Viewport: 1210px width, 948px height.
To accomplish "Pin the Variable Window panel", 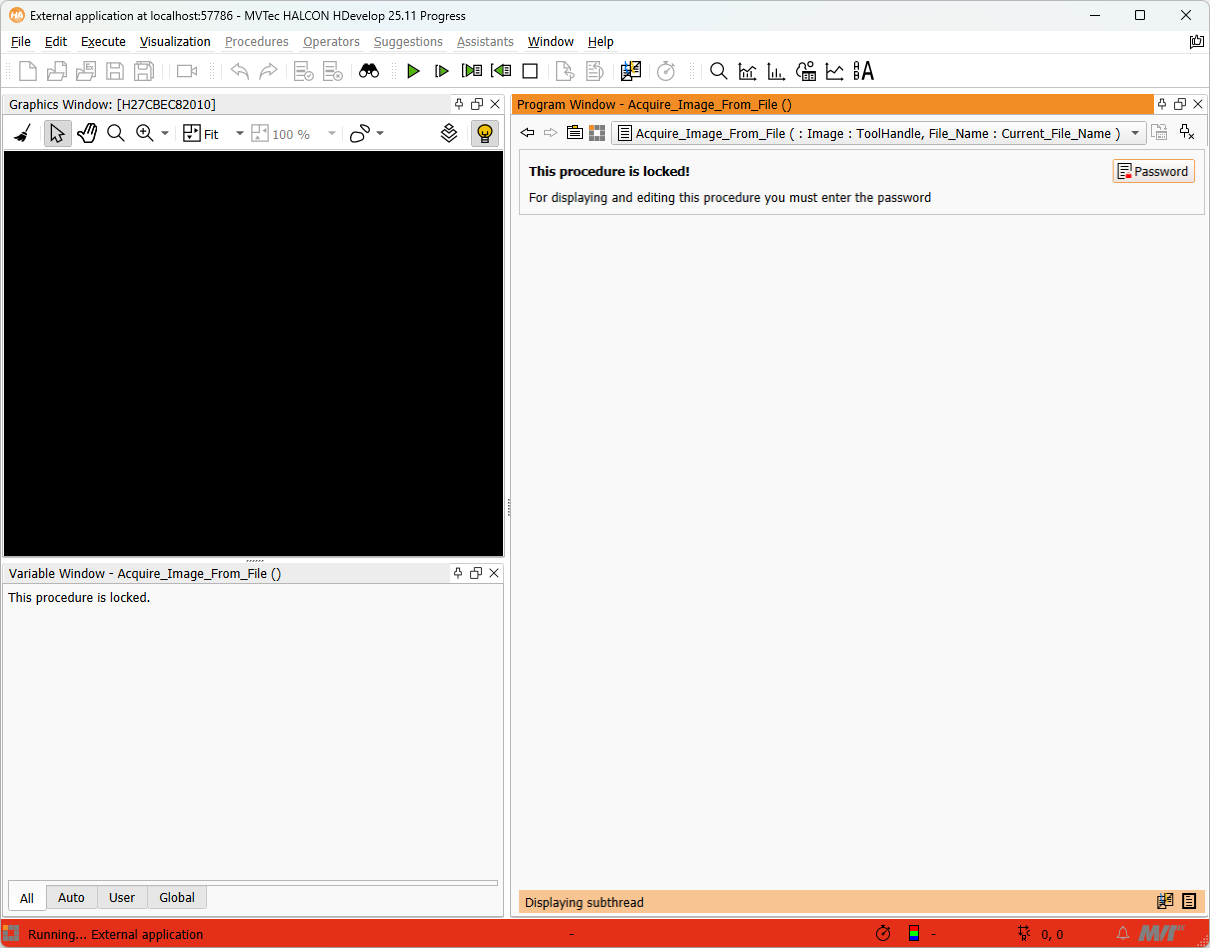I will coord(458,573).
